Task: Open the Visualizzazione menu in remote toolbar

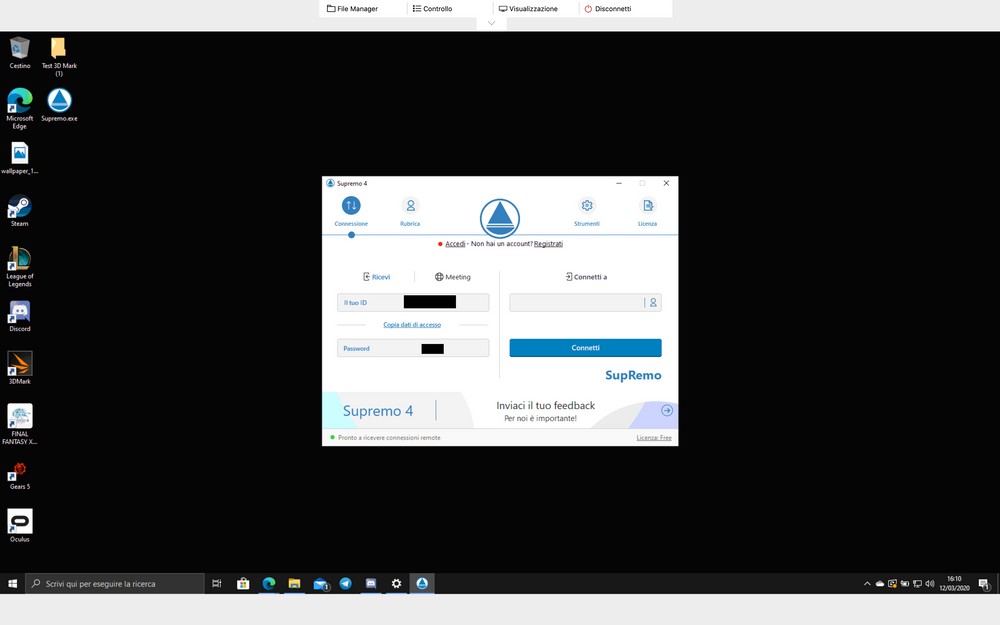Action: [528, 9]
